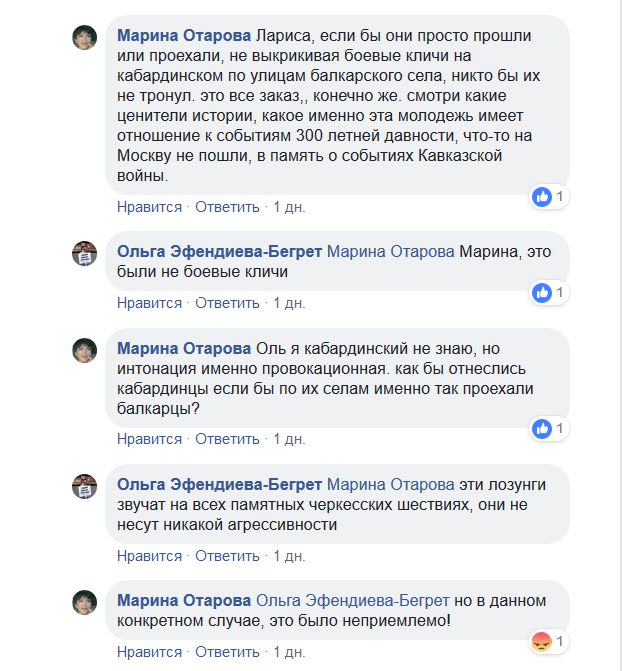Open Ольга Эфендиева-Бегрет avatar on second comment
The width and height of the screenshot is (622, 671).
[85, 253]
